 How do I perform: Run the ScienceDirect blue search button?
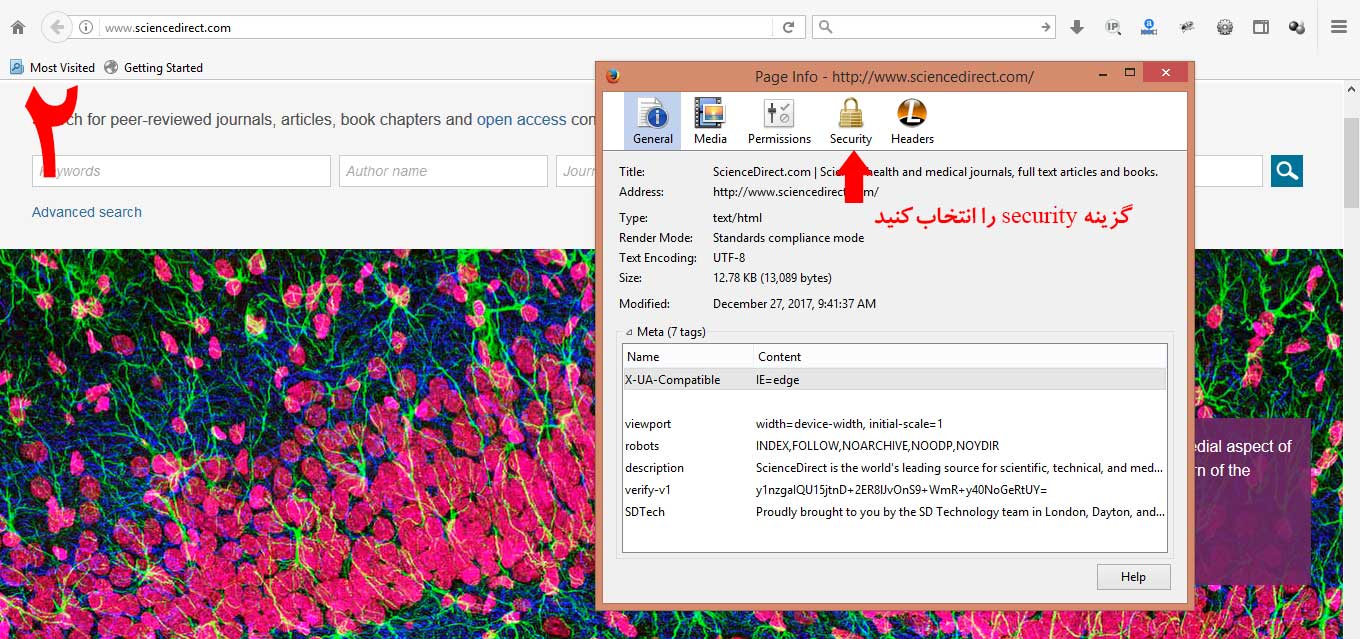pyautogui.click(x=1287, y=171)
